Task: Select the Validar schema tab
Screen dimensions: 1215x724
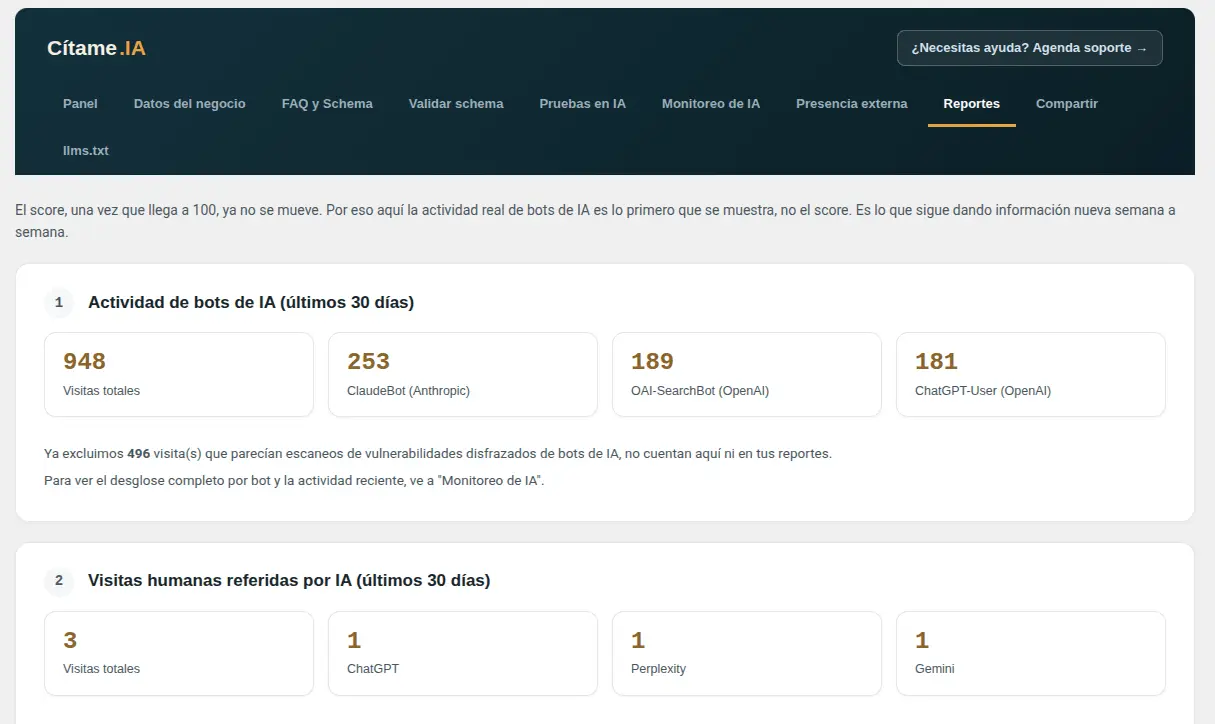Action: (x=456, y=104)
